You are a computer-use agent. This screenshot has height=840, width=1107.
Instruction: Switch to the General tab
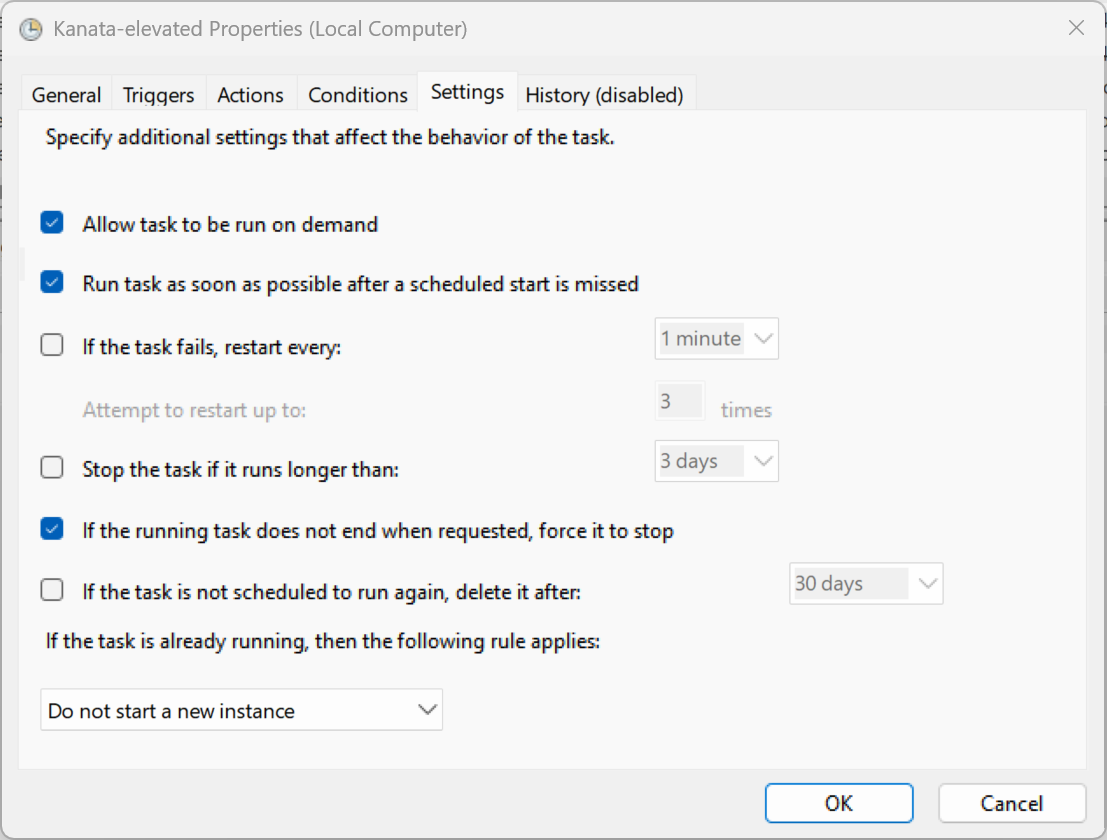(x=66, y=95)
